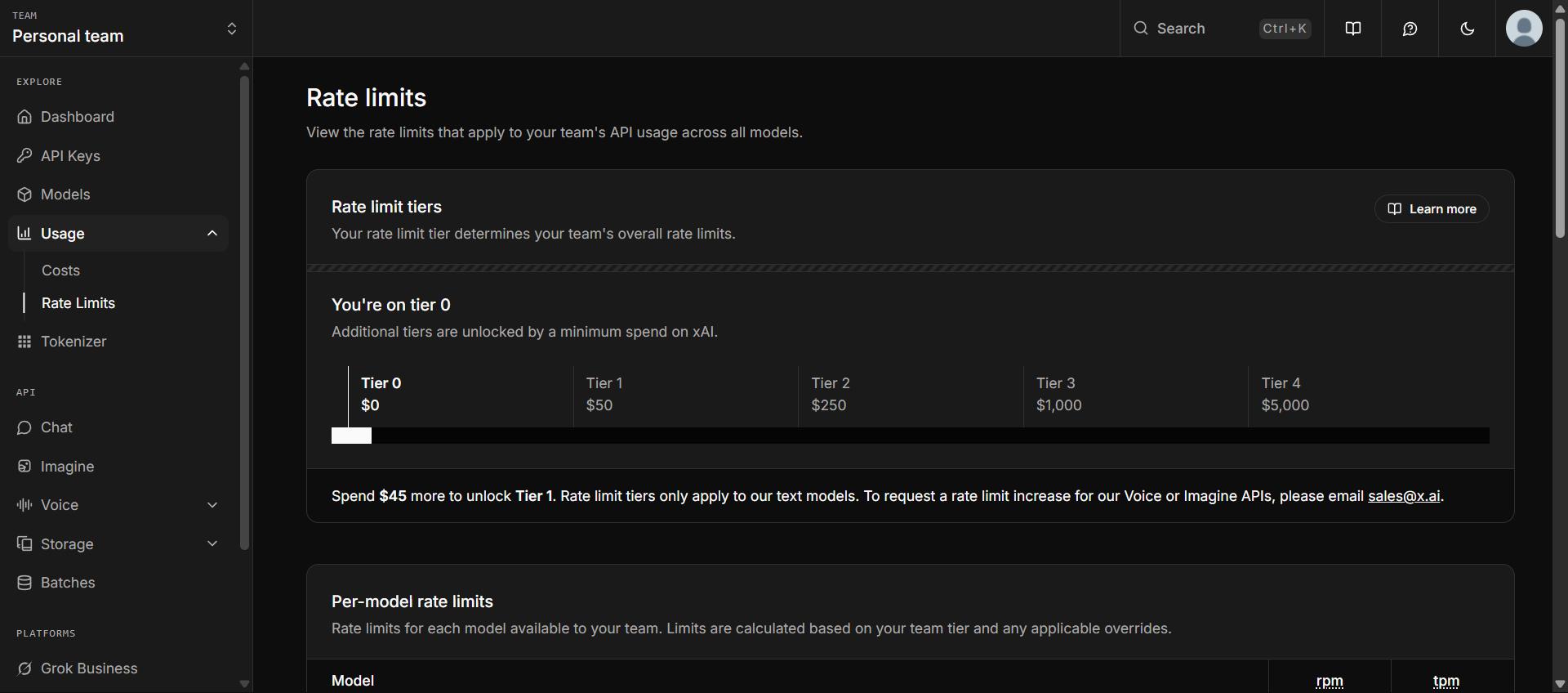This screenshot has height=693, width=1568.
Task: Click the Model column header
Action: pos(353,681)
